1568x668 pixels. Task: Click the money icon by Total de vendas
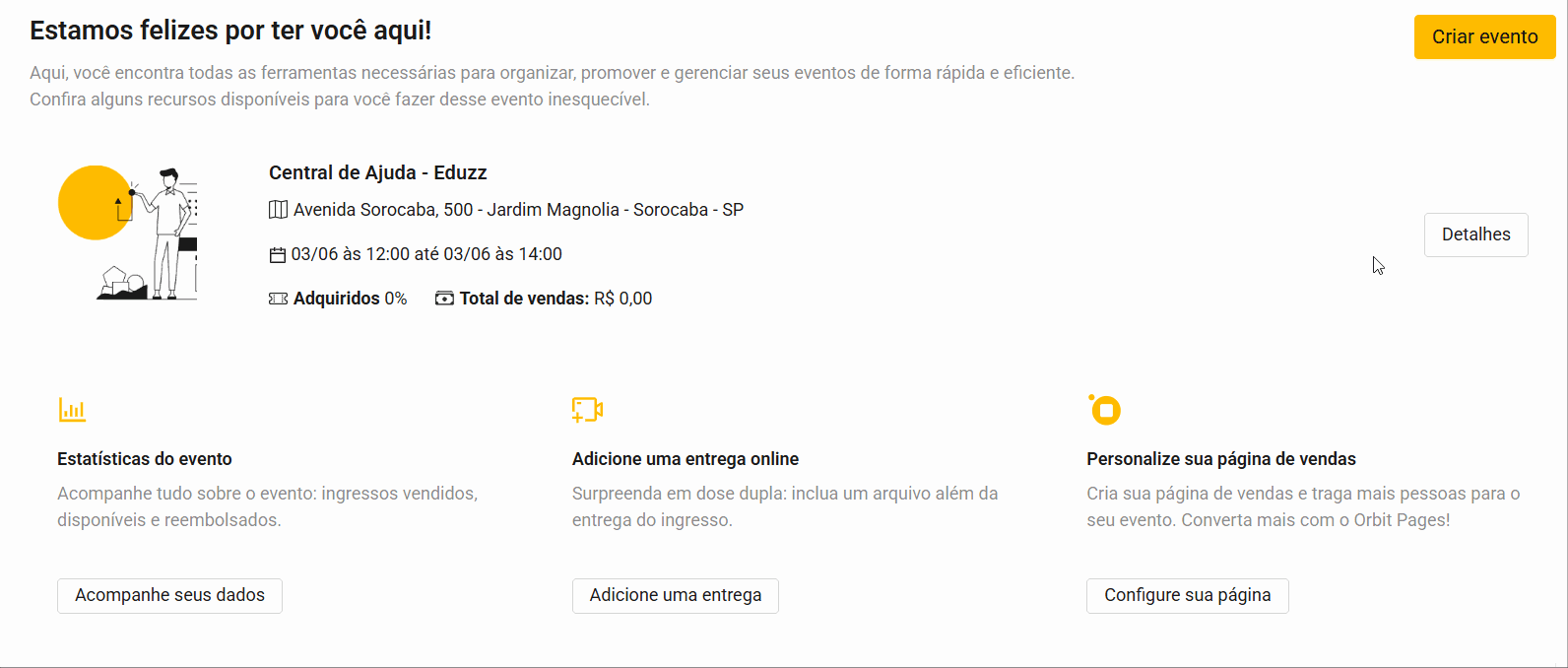444,299
